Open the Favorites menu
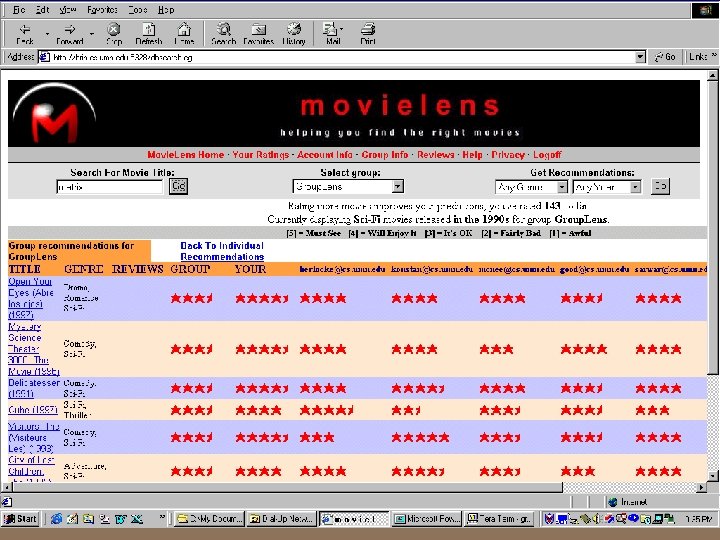 coord(102,9)
